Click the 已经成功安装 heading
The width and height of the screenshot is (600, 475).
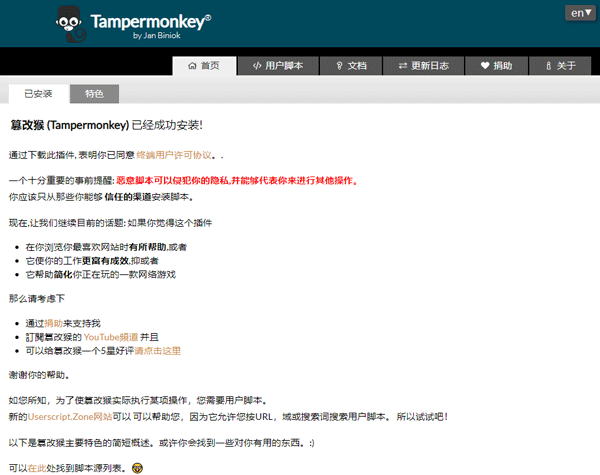click(167, 125)
